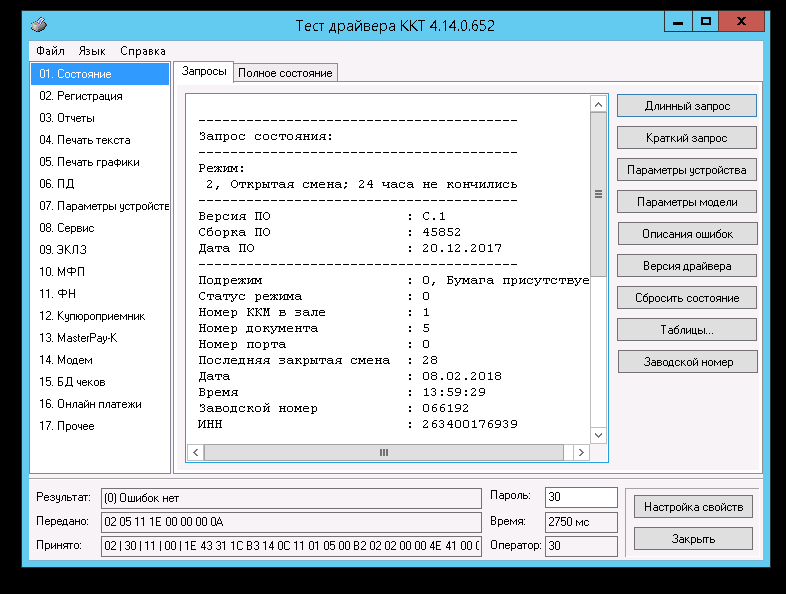Image resolution: width=786 pixels, height=594 pixels.
Task: Switch to the Запросы tab
Action: [204, 72]
